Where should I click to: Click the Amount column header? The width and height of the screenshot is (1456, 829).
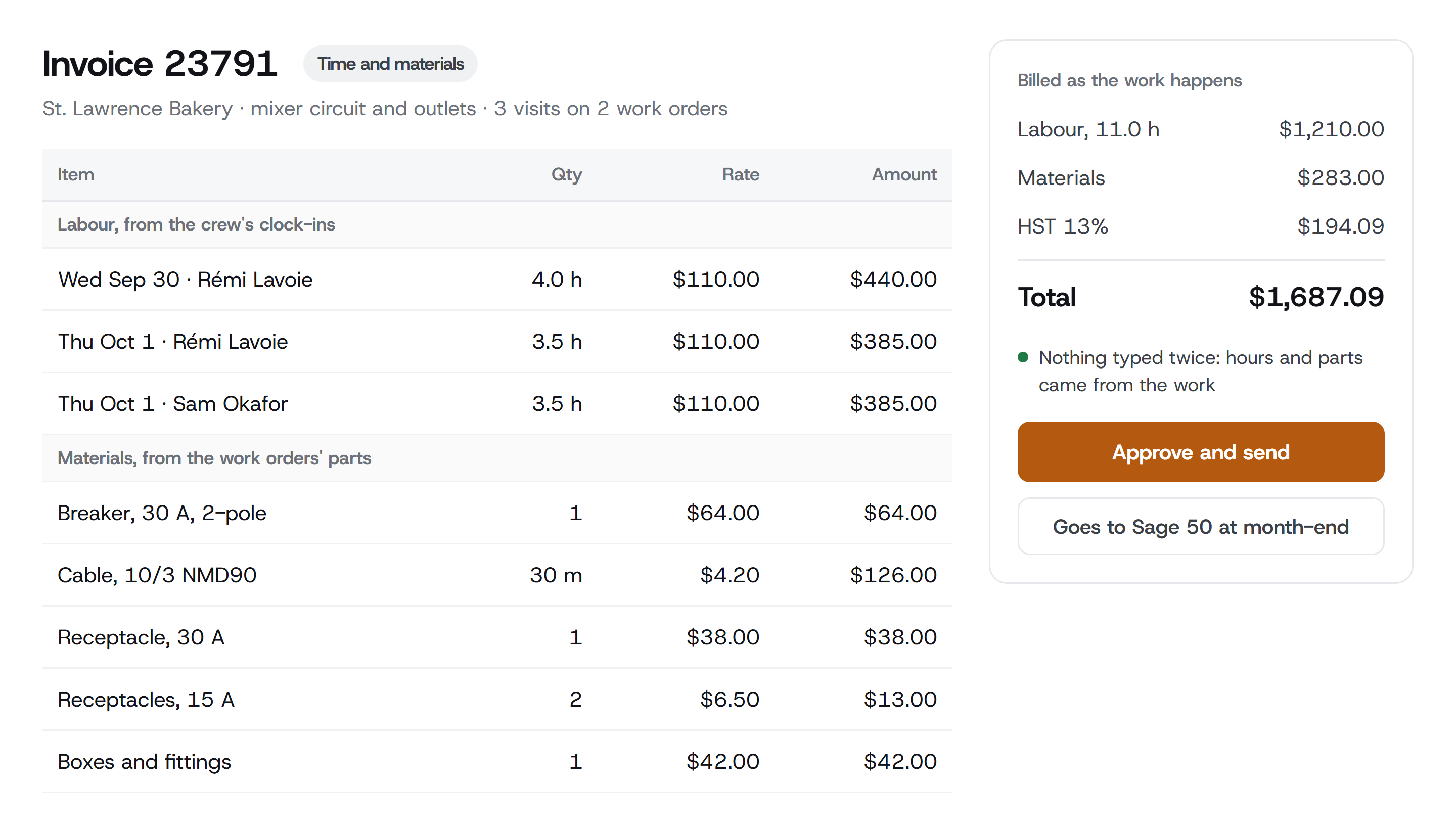pos(903,174)
